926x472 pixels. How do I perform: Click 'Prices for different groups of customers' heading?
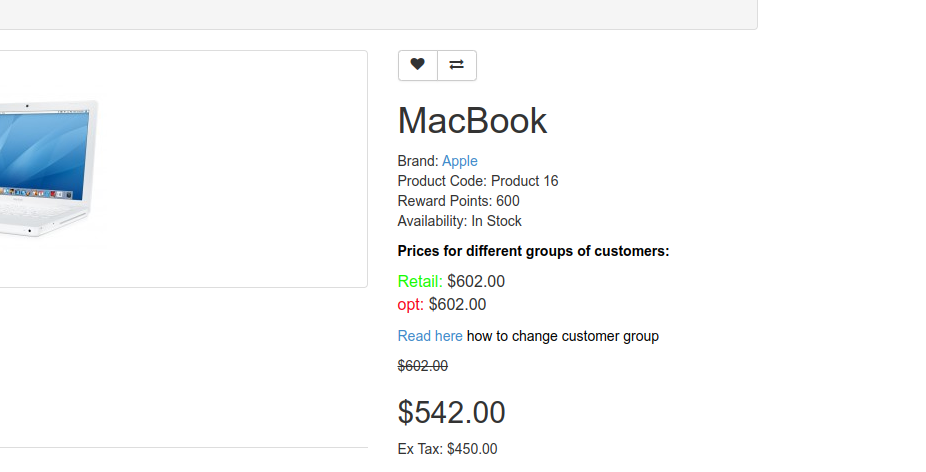[x=533, y=251]
